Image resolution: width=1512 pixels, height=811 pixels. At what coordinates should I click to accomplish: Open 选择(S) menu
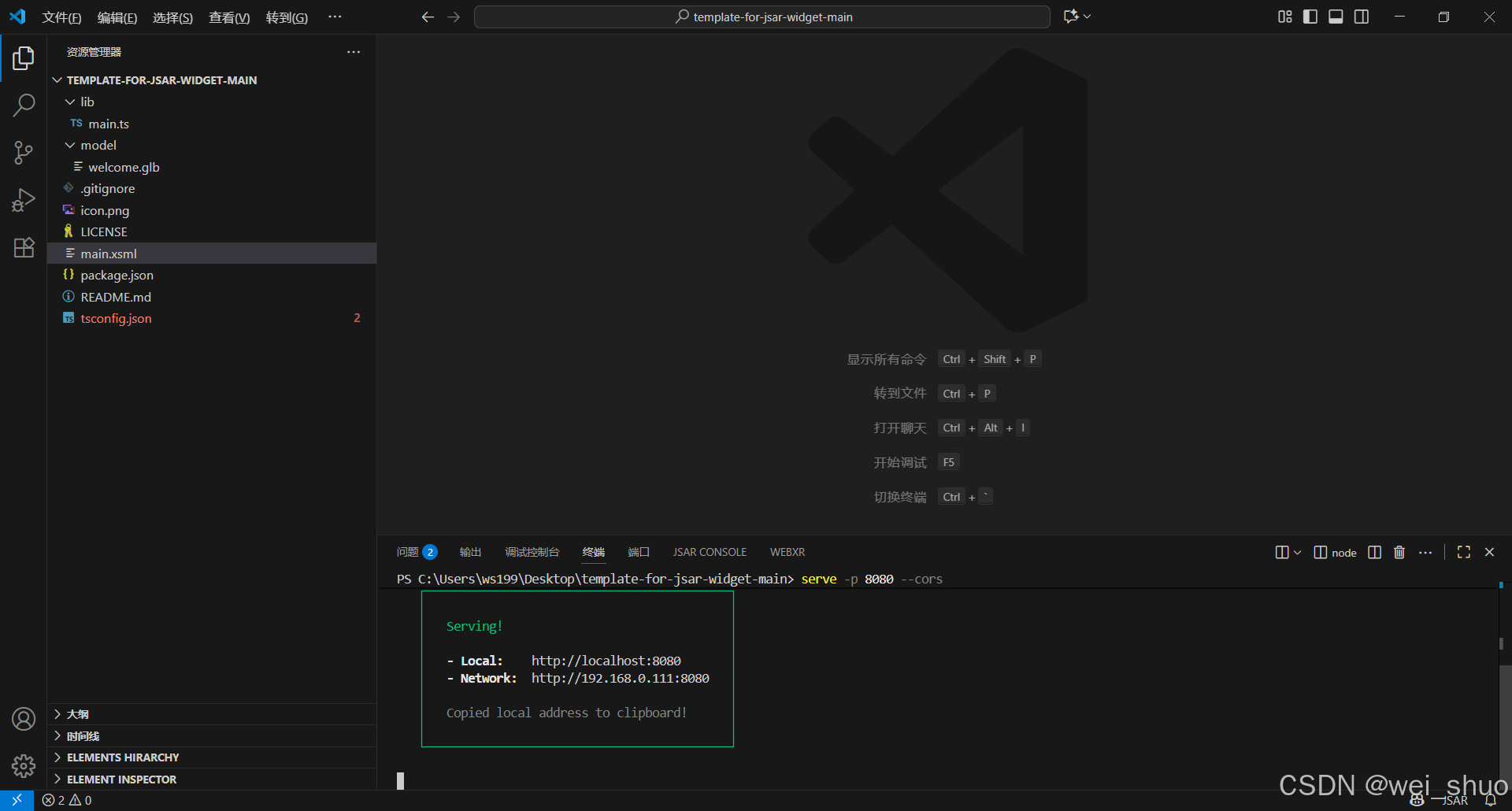172,17
